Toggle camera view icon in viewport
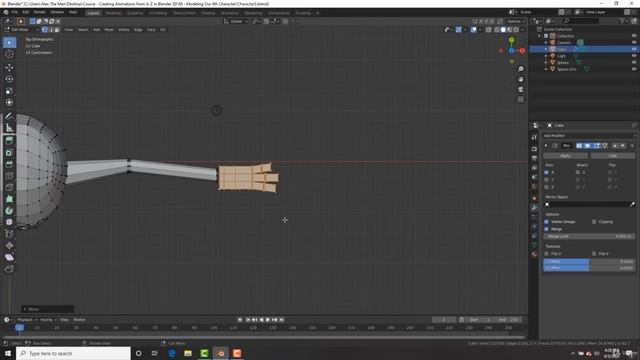The width and height of the screenshot is (640, 360). [x=521, y=89]
